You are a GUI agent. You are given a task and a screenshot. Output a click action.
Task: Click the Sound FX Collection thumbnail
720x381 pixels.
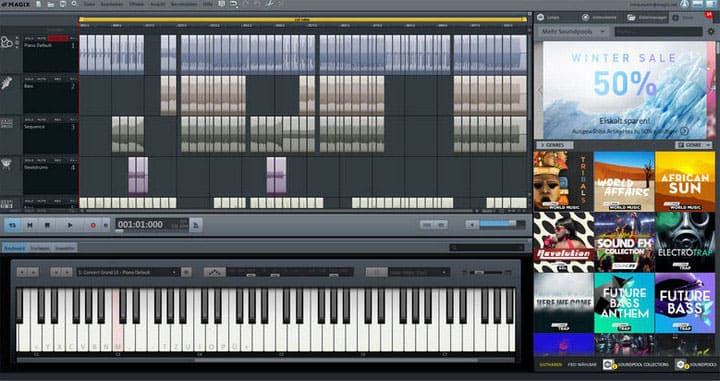[624, 242]
